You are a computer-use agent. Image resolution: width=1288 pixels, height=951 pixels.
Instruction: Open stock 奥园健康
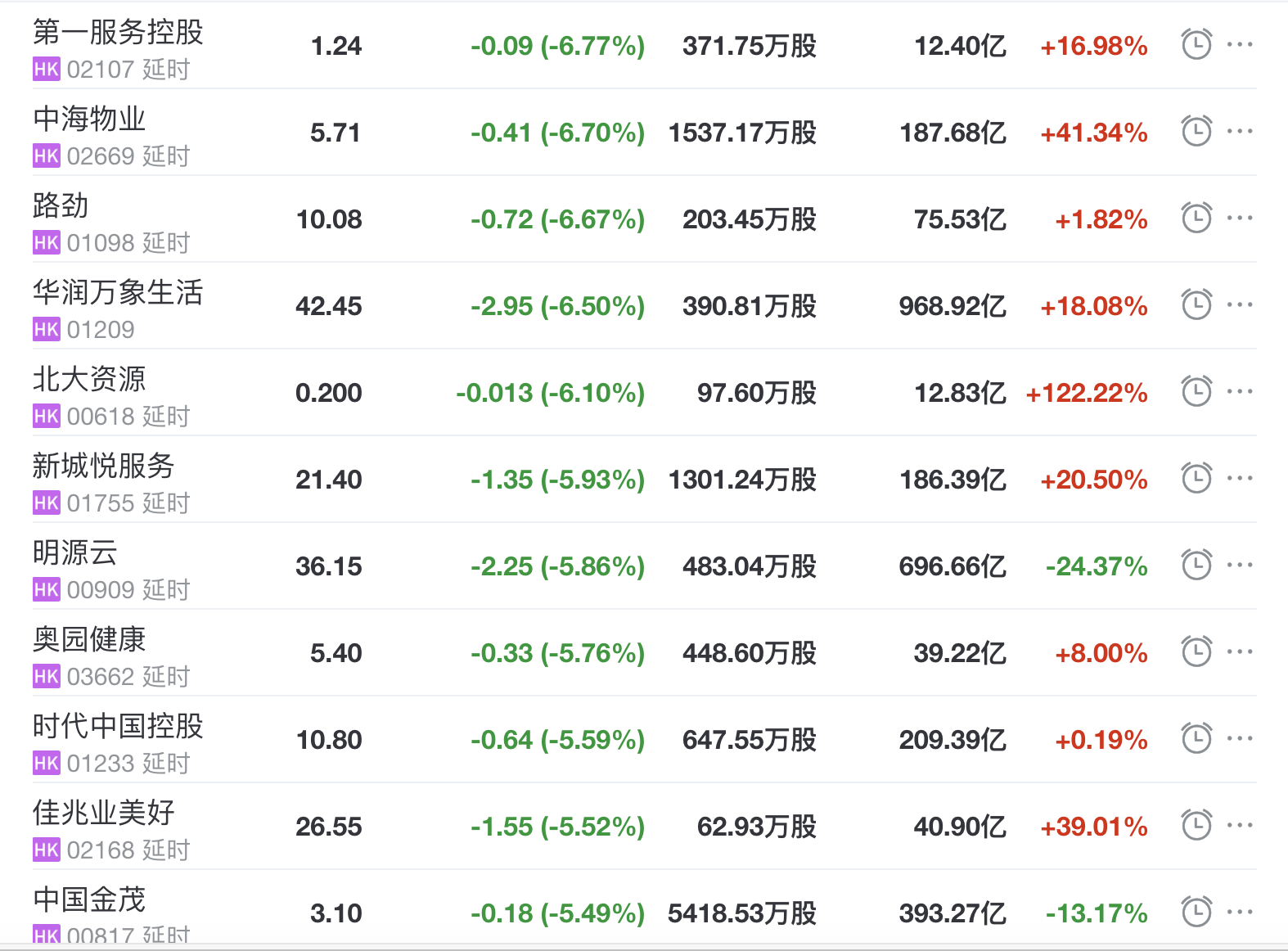(89, 639)
